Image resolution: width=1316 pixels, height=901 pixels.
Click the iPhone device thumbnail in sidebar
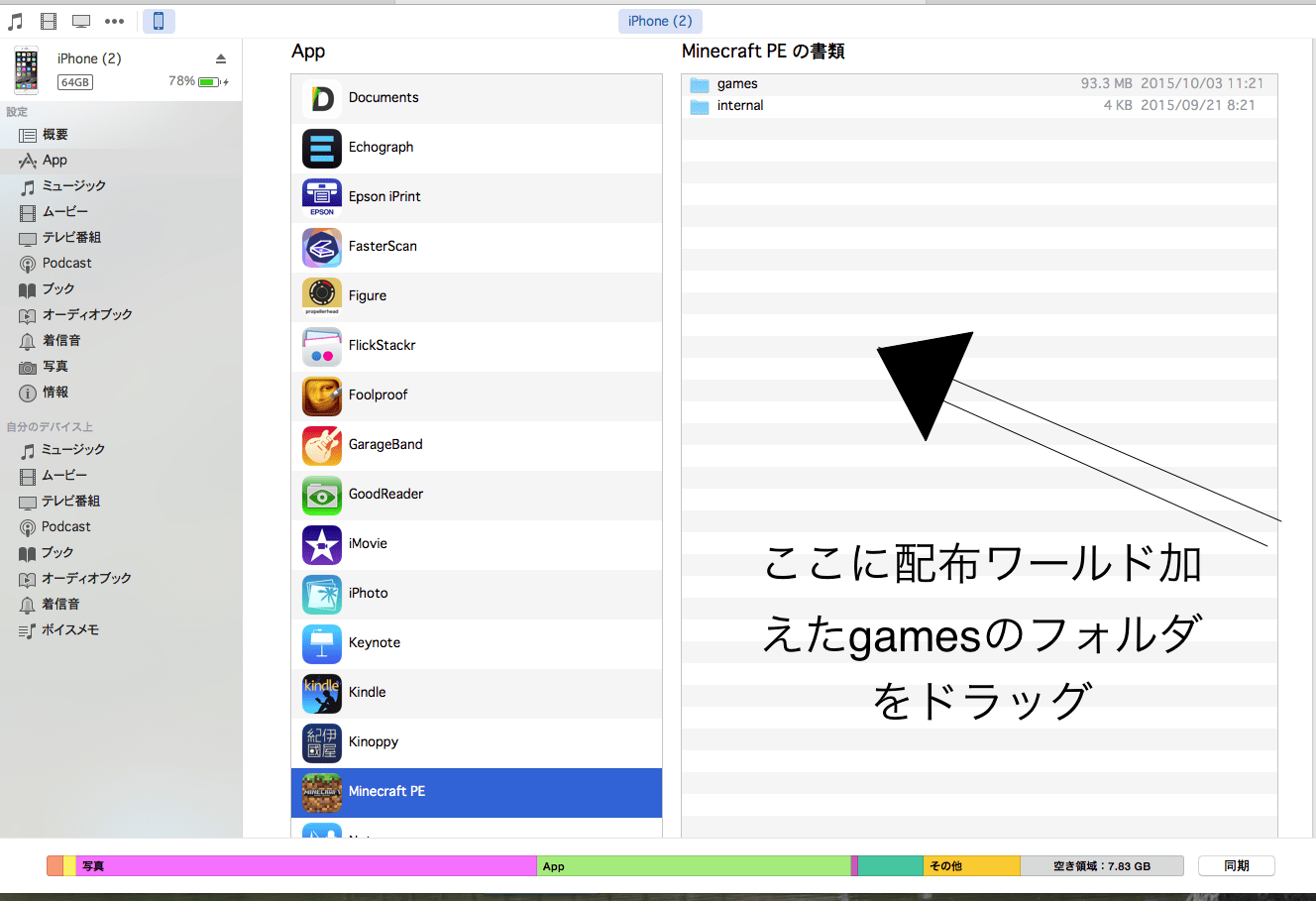click(26, 70)
